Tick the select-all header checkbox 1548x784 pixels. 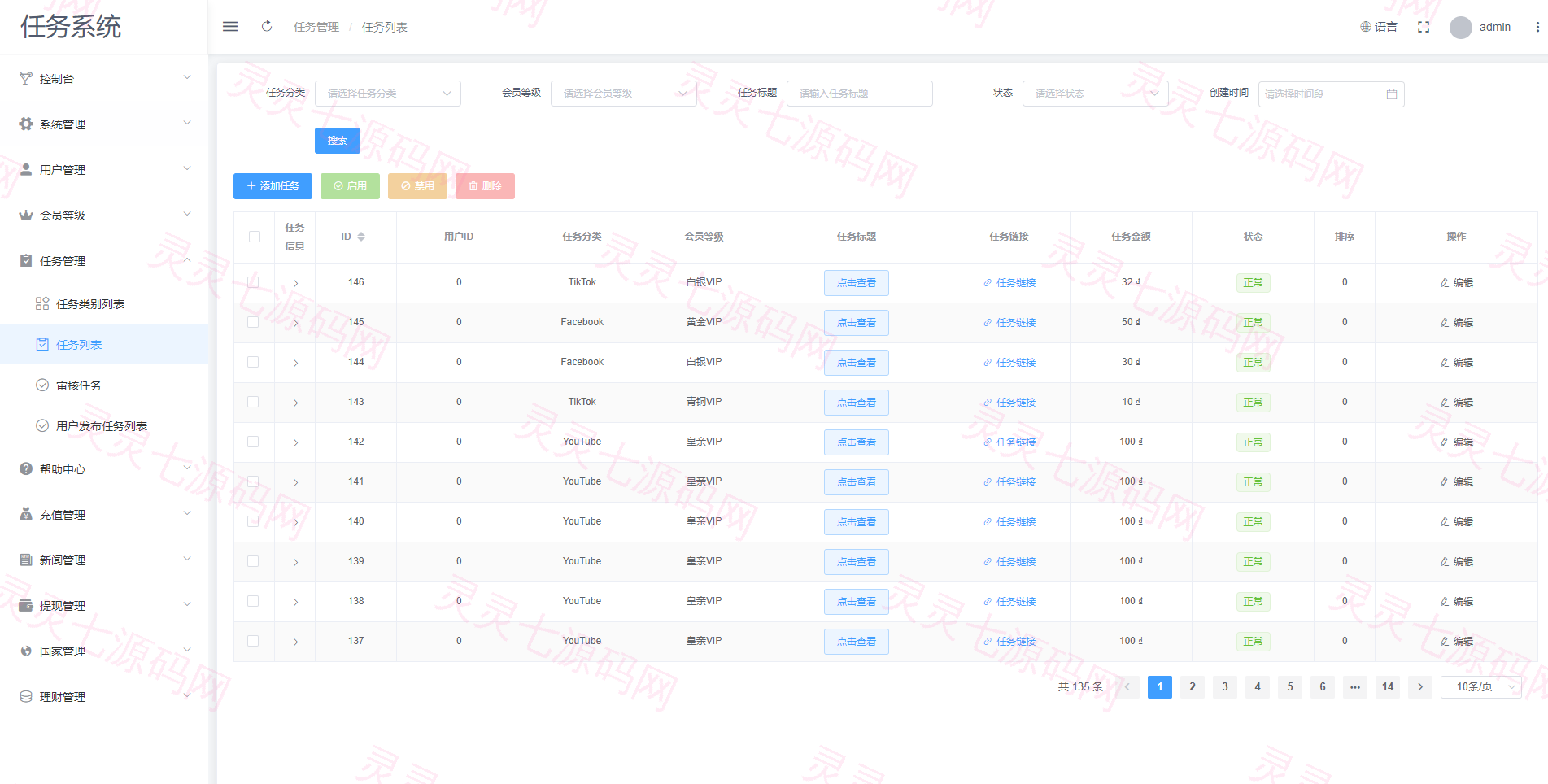click(x=255, y=237)
